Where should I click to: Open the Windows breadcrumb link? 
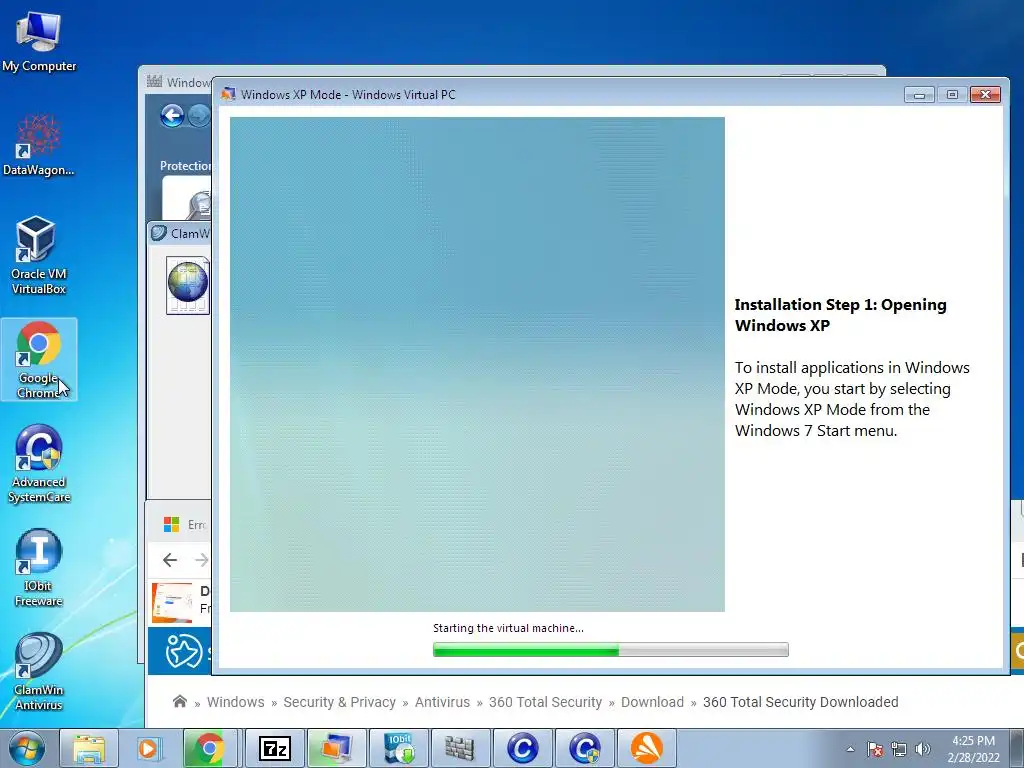point(236,702)
